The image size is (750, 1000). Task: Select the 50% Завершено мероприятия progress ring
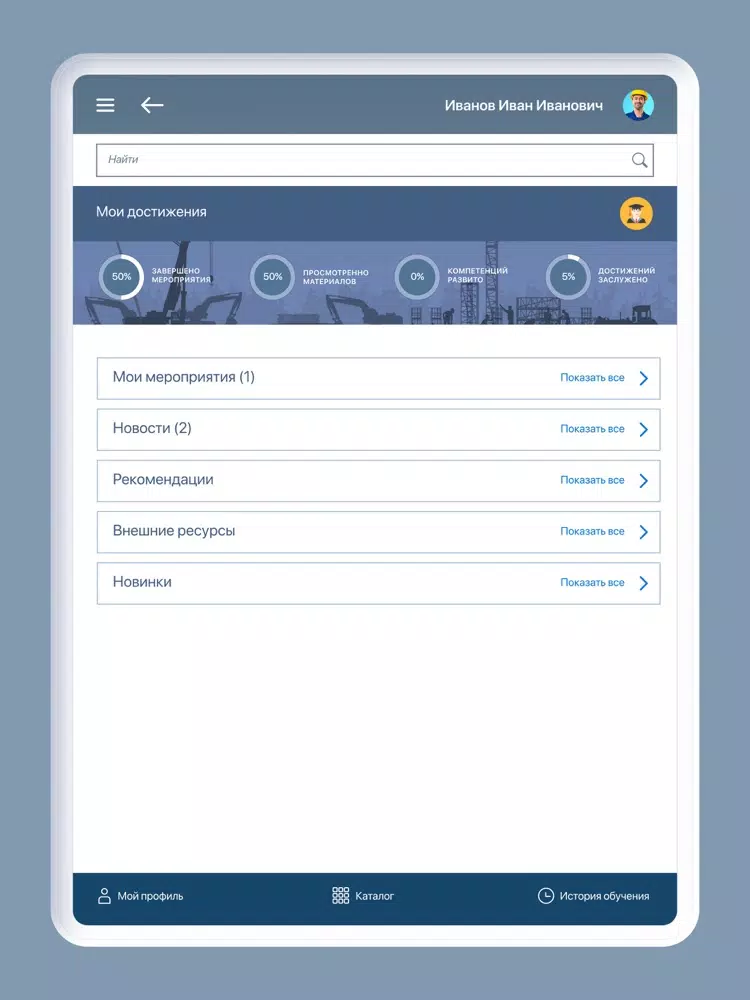click(121, 277)
